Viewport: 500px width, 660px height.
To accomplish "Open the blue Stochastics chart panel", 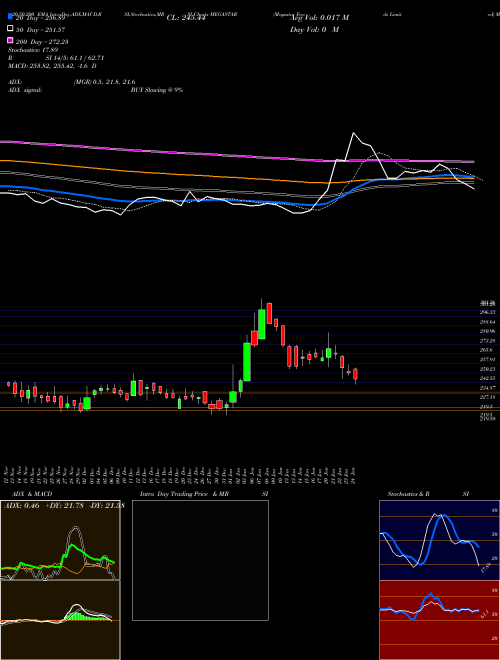I will pos(439,540).
